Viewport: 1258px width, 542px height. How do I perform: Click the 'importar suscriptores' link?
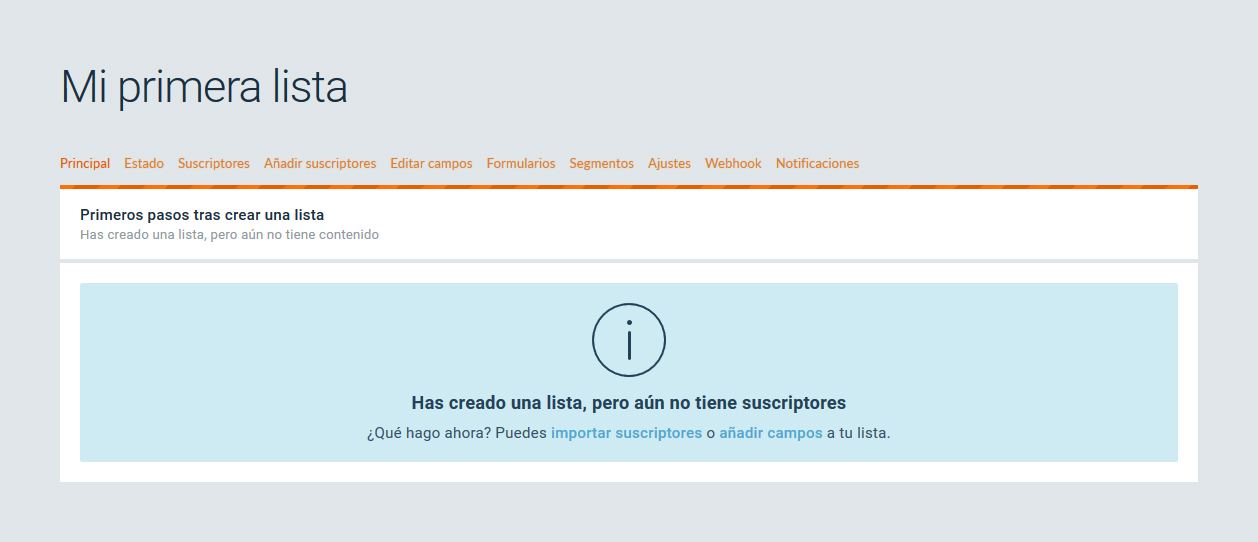tap(626, 433)
